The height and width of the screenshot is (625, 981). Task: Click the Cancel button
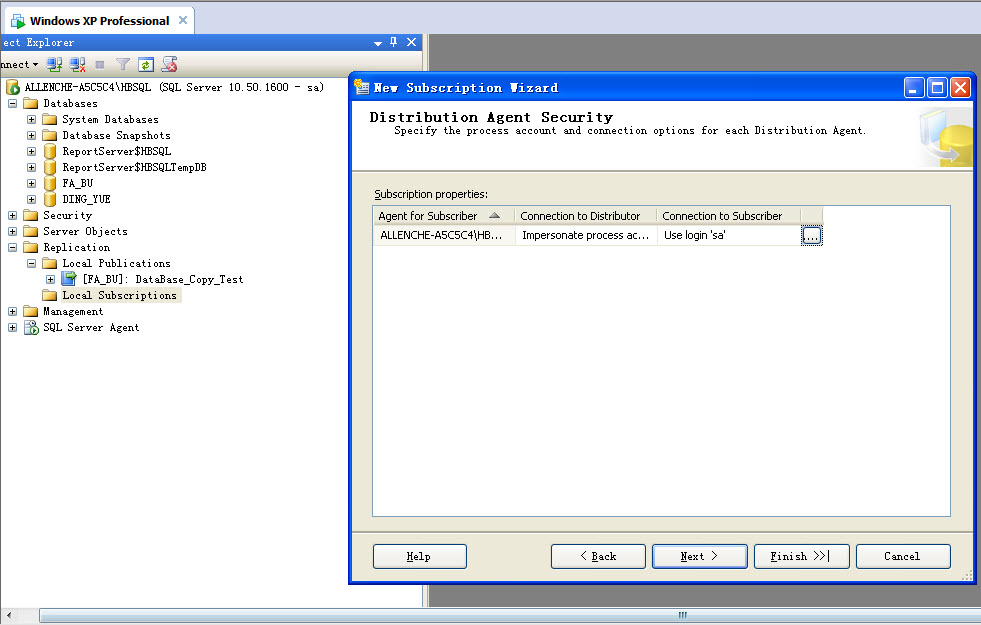903,556
